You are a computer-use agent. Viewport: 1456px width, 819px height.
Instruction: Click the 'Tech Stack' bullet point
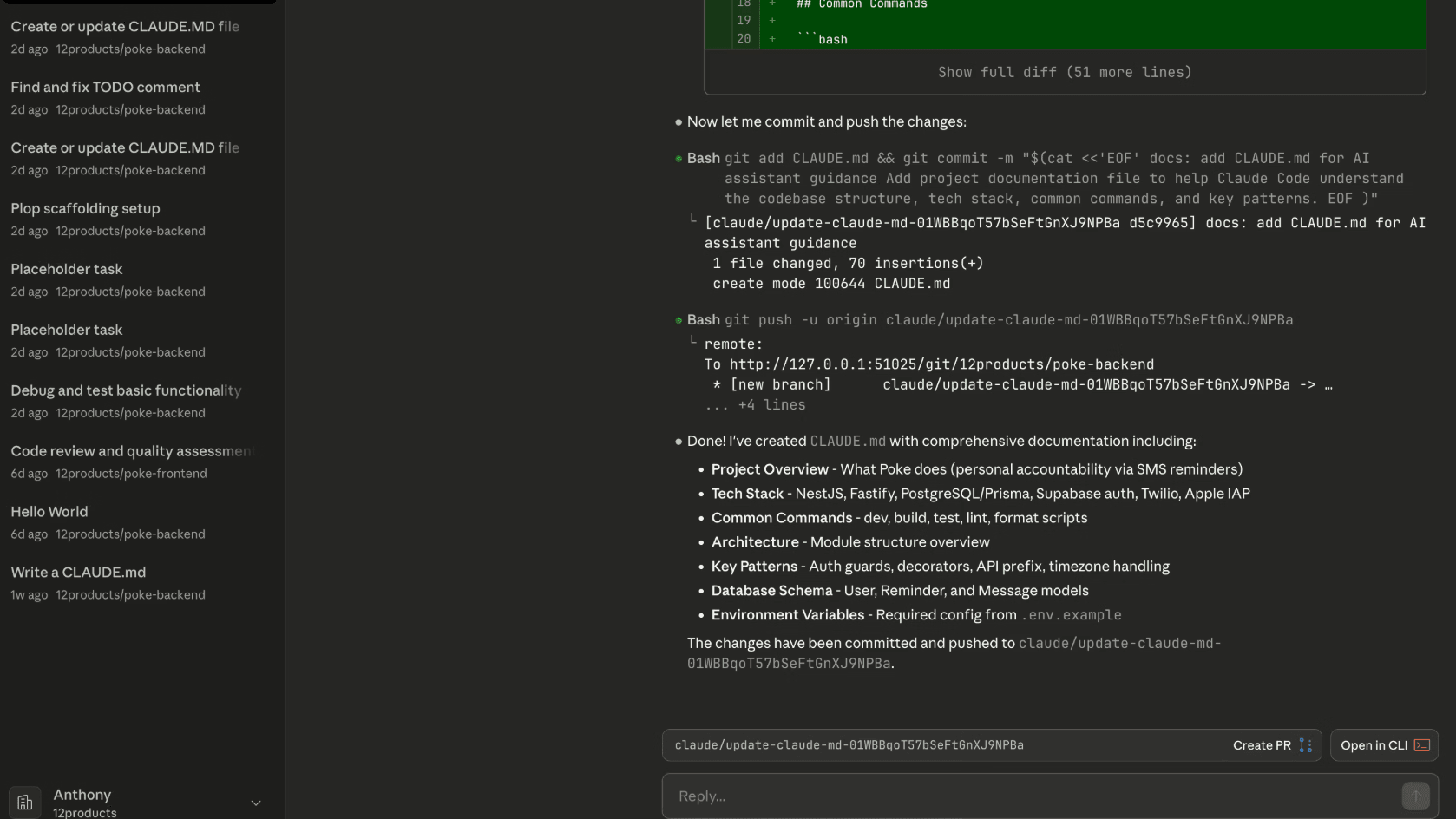coord(981,494)
